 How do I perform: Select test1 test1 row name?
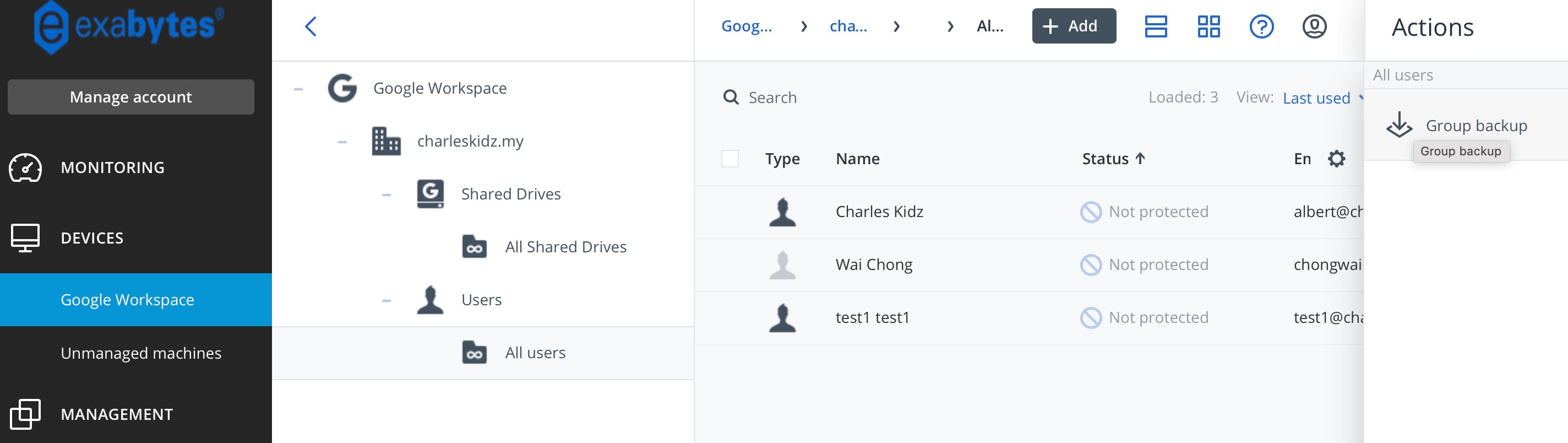tap(872, 317)
